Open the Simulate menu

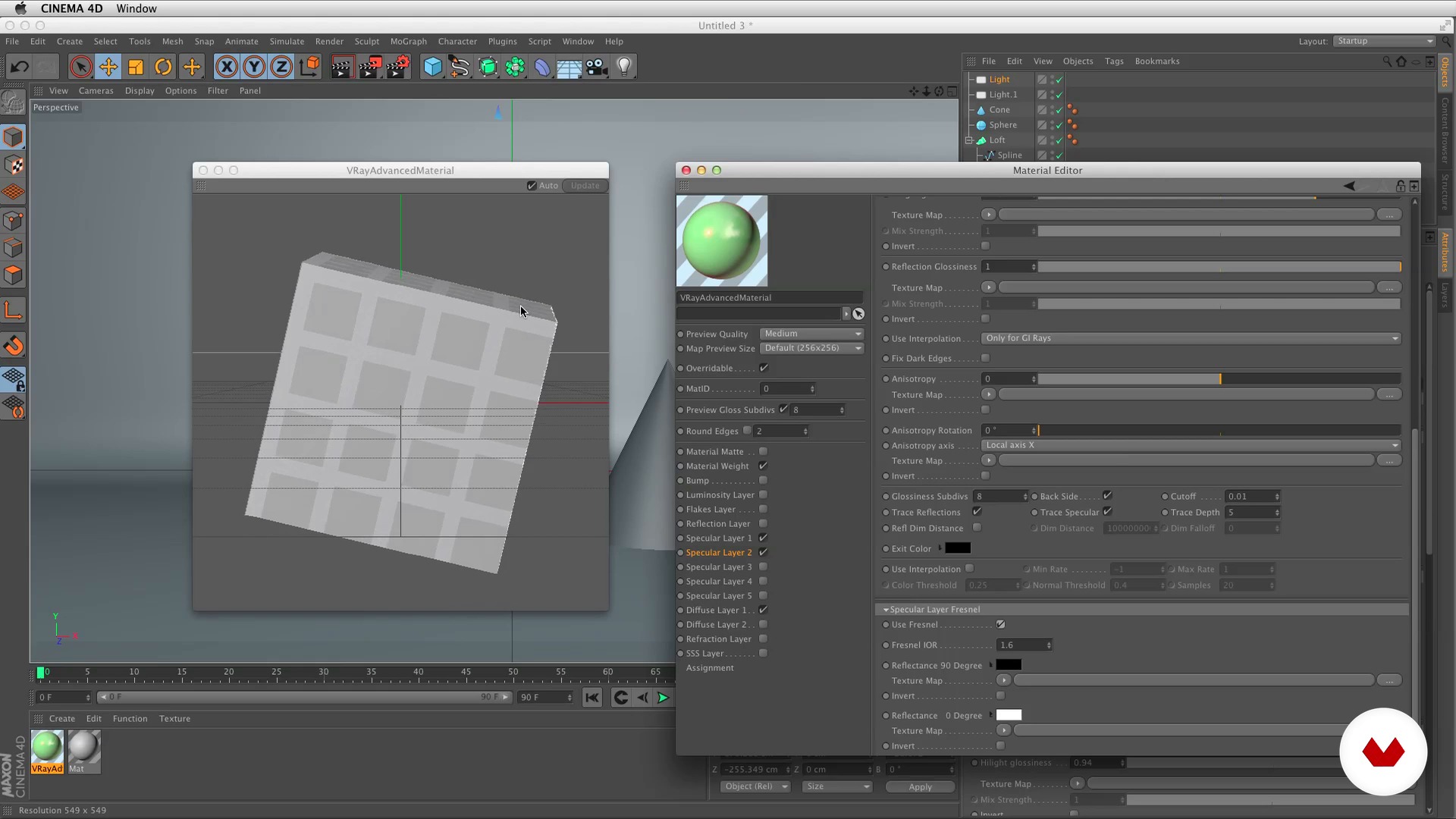[x=287, y=42]
